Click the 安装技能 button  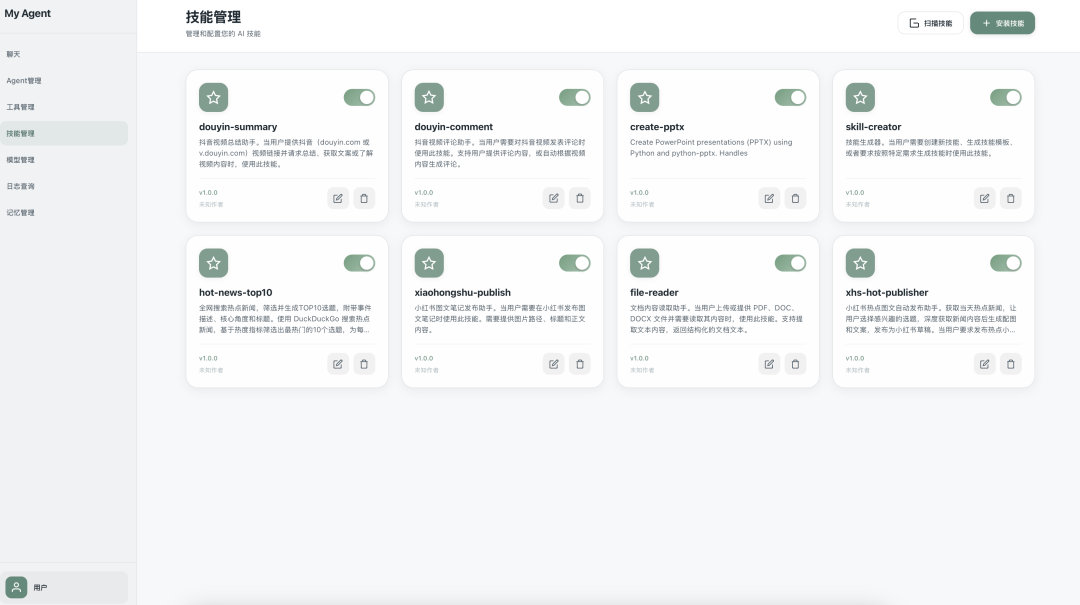[x=1002, y=23]
